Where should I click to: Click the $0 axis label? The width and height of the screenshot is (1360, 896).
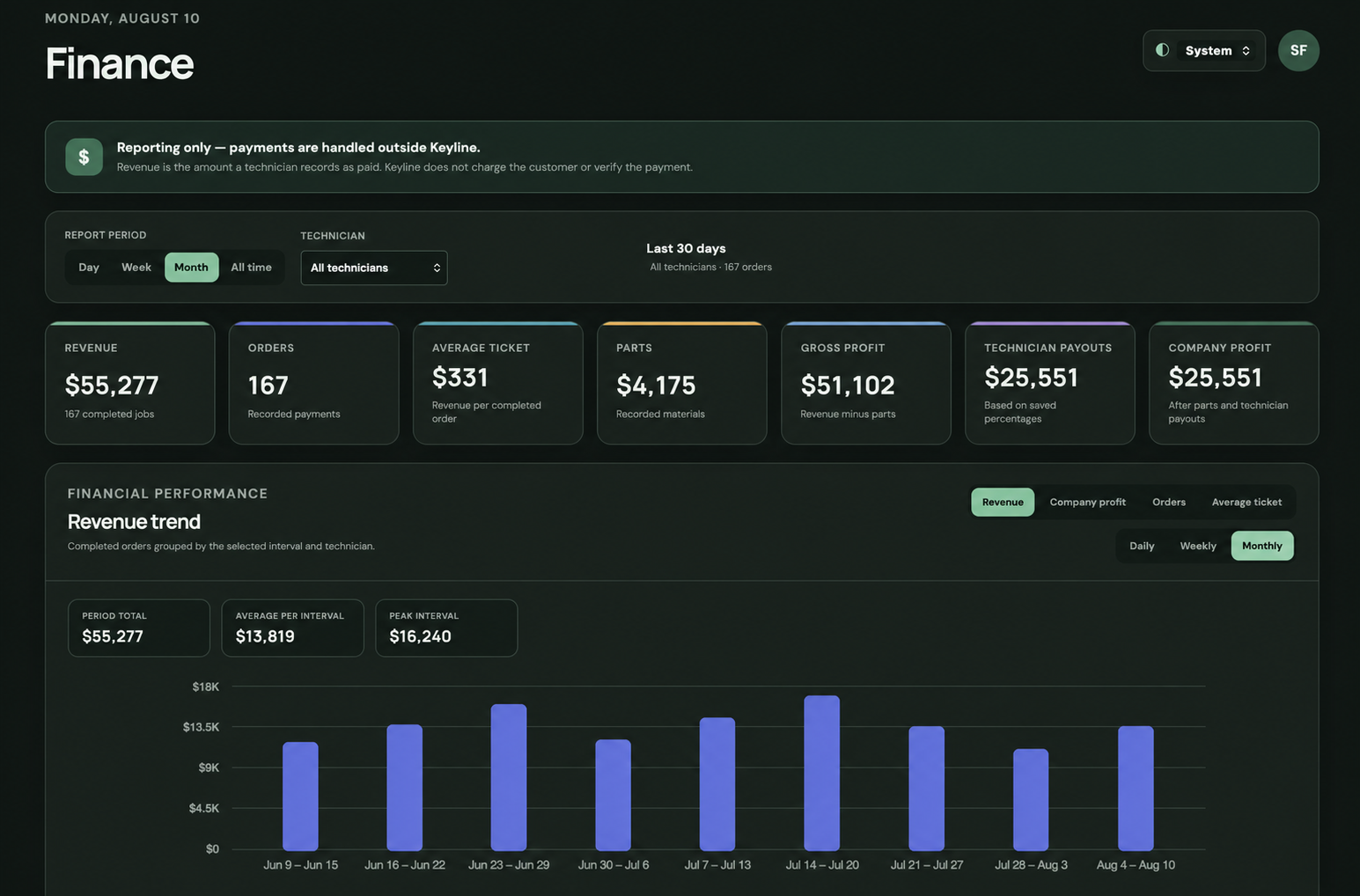(212, 849)
